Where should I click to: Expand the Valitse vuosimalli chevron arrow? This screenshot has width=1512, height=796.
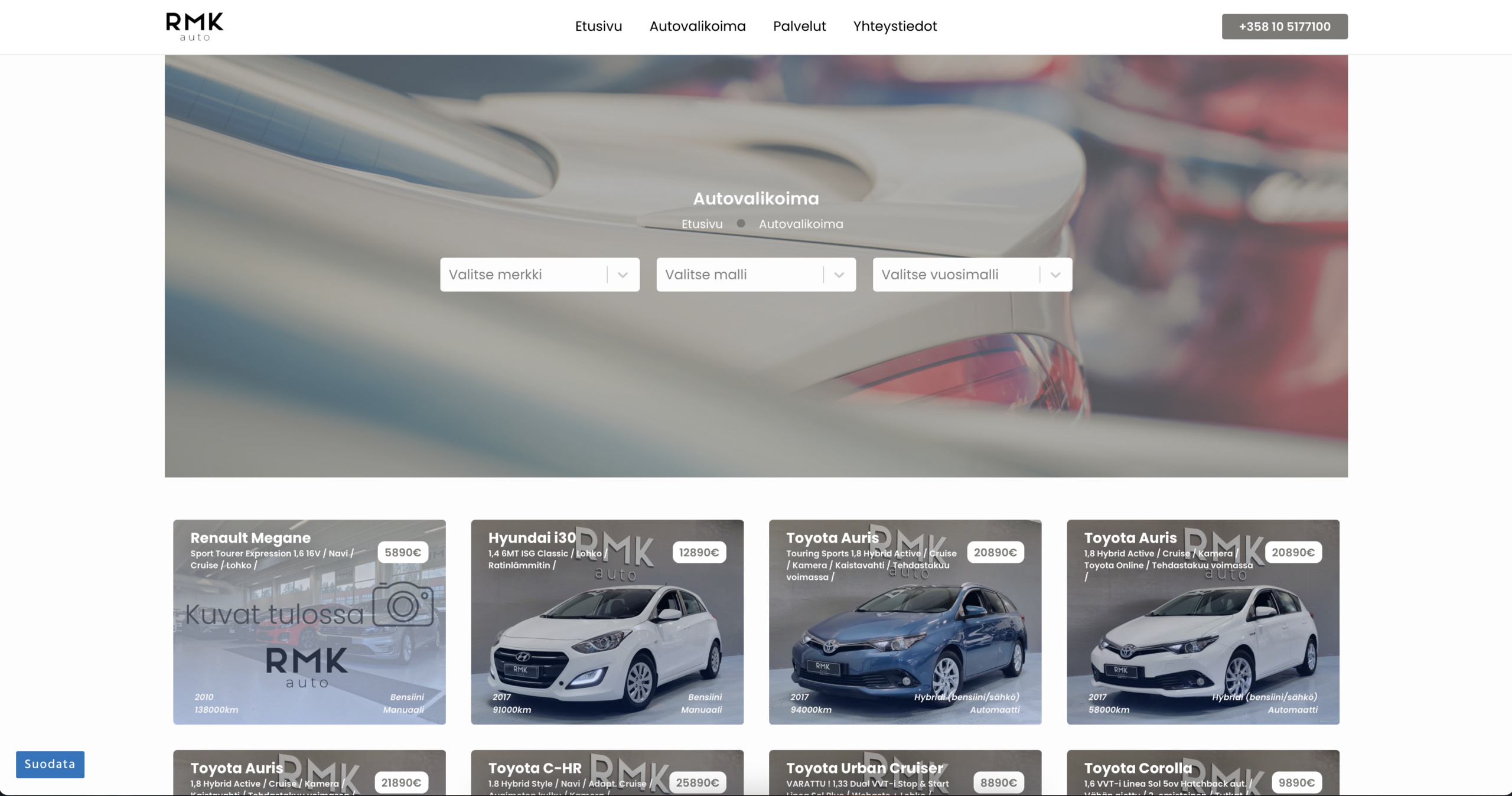(x=1055, y=275)
